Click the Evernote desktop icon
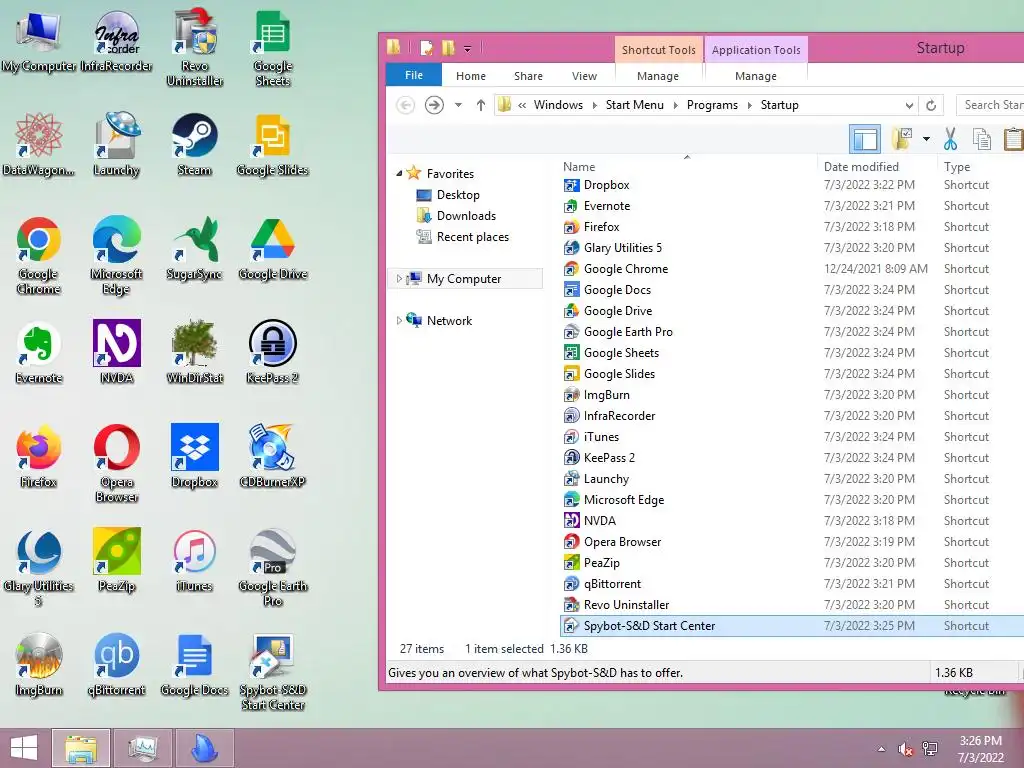Viewport: 1024px width, 768px height. click(x=39, y=353)
